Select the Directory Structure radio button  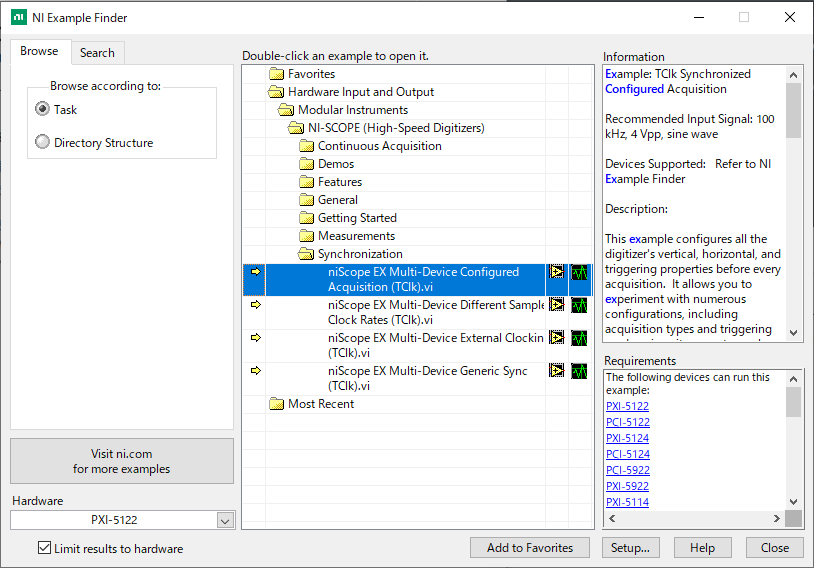coord(43,142)
